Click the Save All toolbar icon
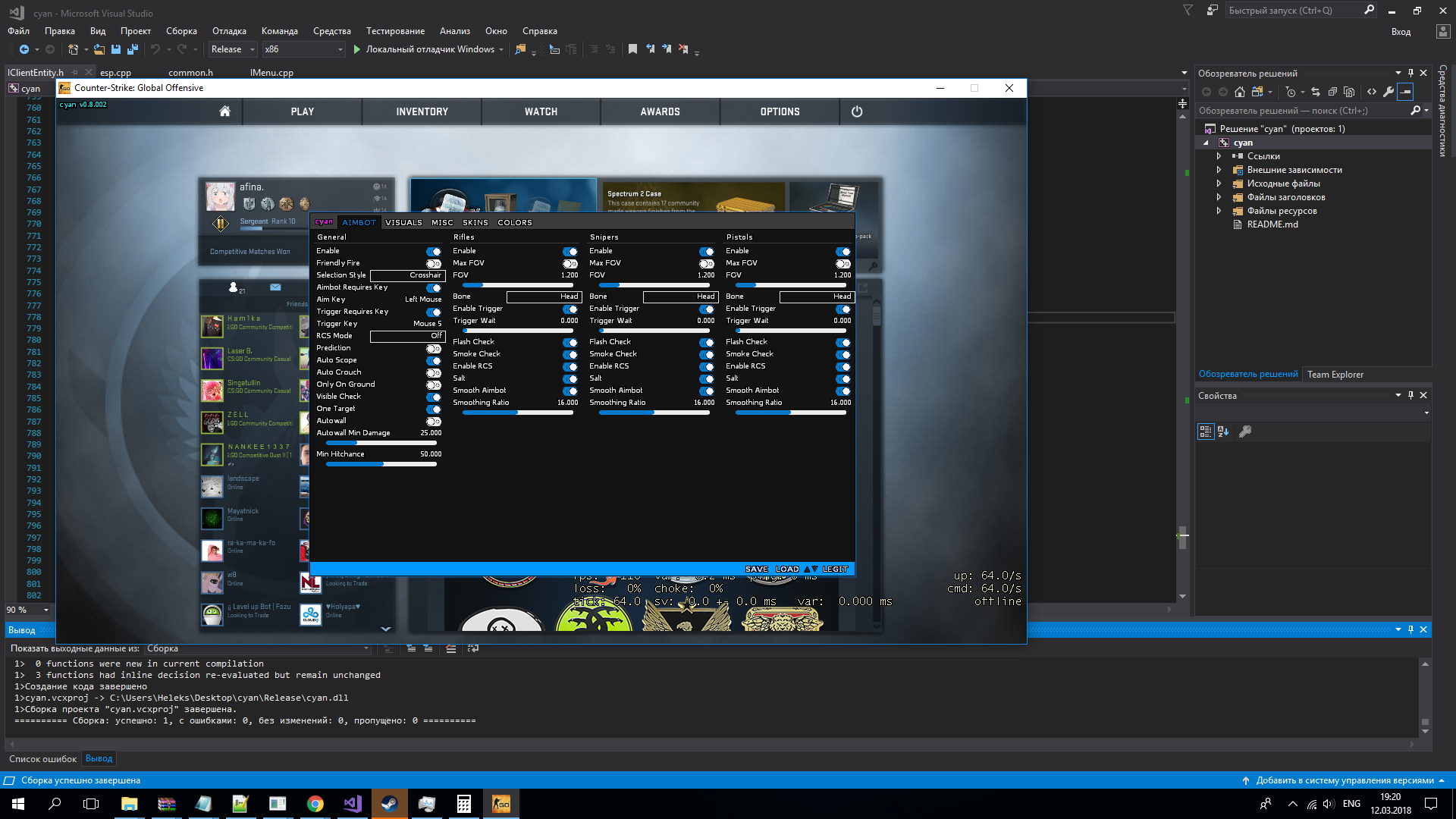Screen dimensions: 1456x819 132,49
